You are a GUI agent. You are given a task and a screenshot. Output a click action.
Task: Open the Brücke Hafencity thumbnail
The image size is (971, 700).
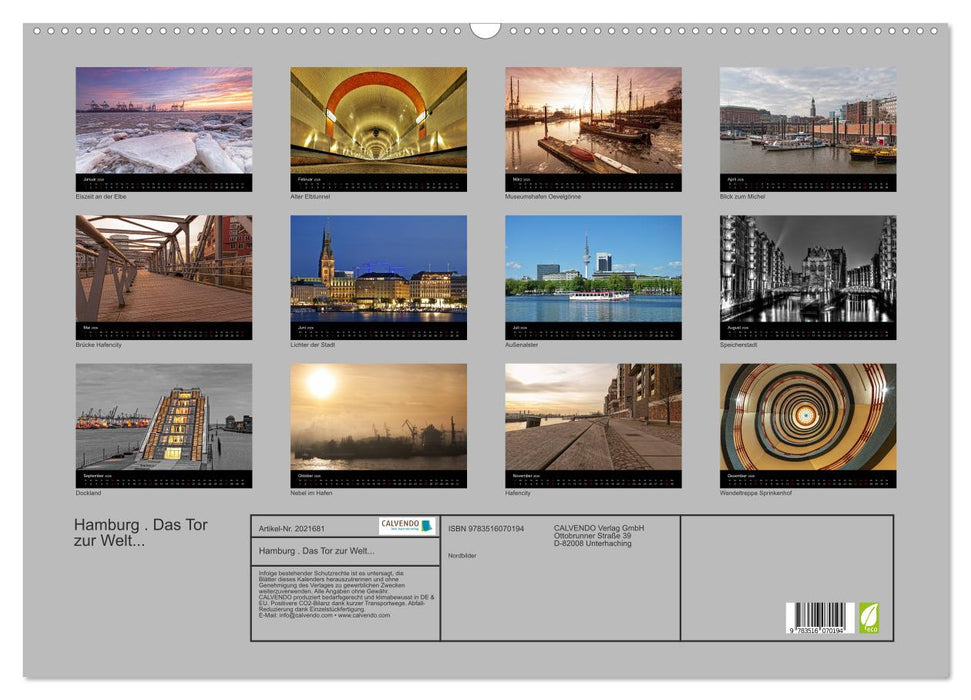pos(164,269)
